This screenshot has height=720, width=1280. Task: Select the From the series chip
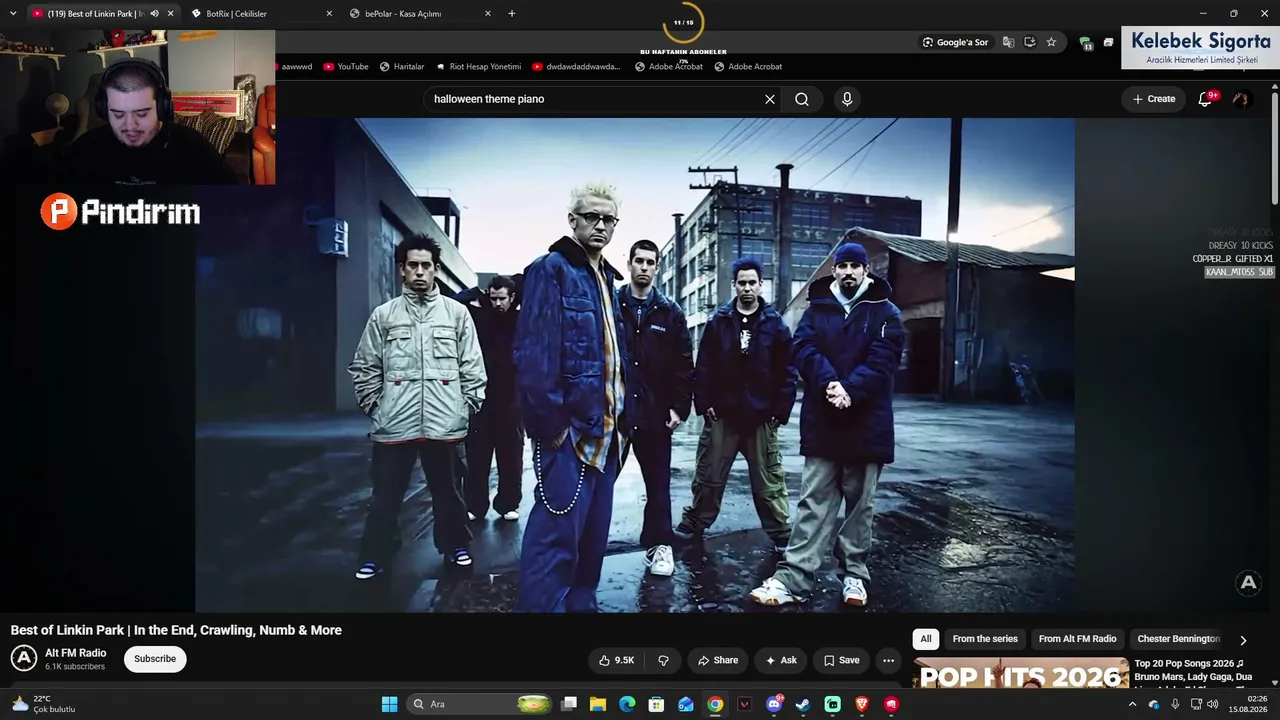tap(985, 639)
